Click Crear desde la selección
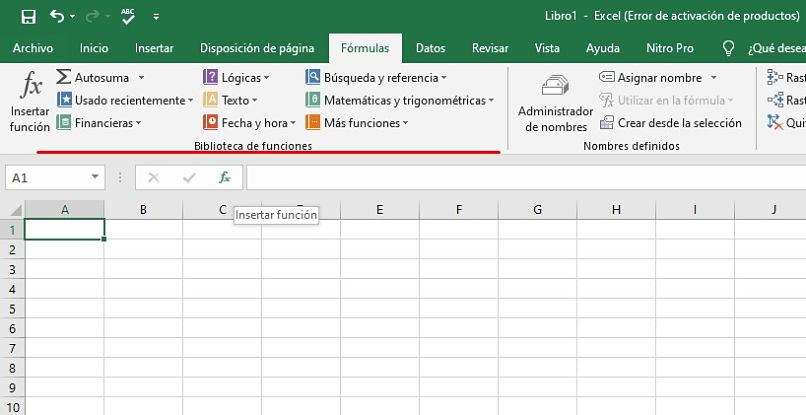 [x=671, y=123]
